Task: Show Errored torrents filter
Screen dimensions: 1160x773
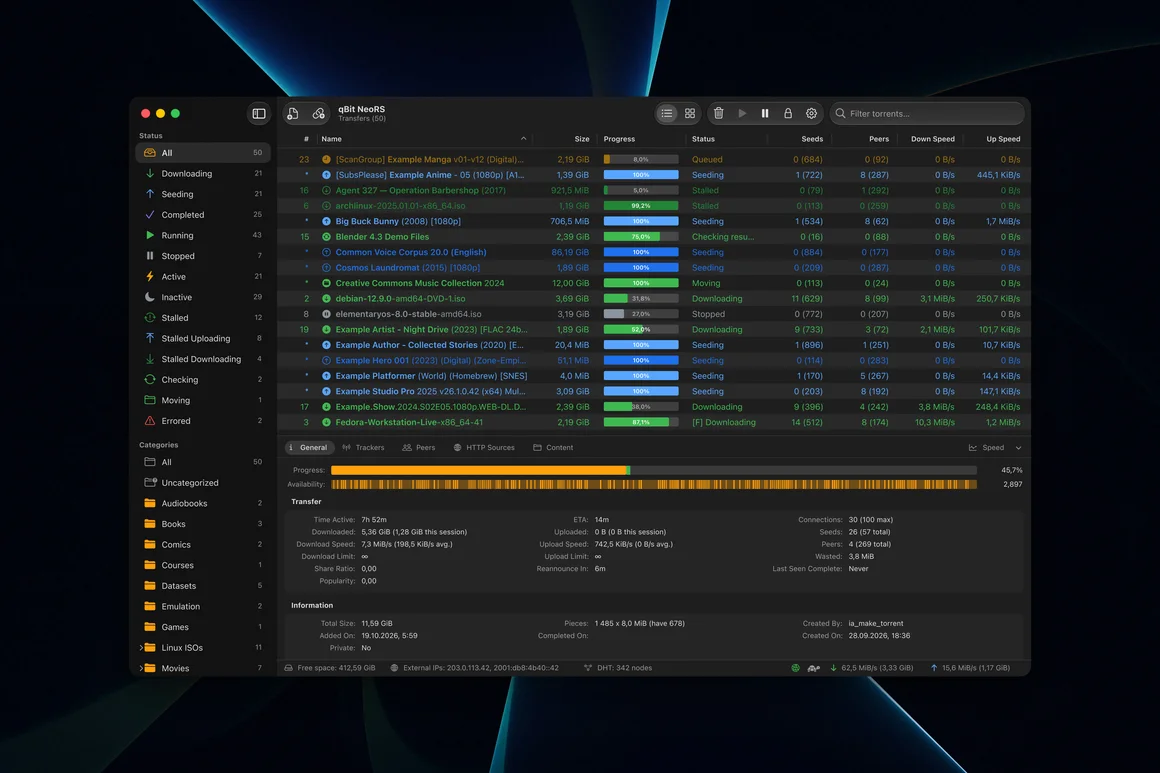Action: 203,421
